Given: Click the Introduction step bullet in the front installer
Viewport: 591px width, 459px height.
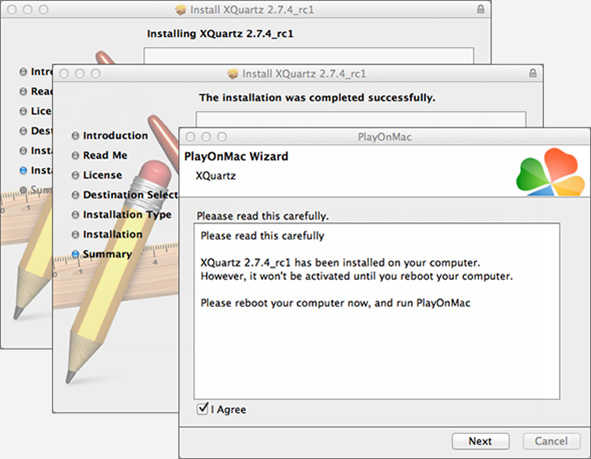Looking at the screenshot, I should 75,136.
